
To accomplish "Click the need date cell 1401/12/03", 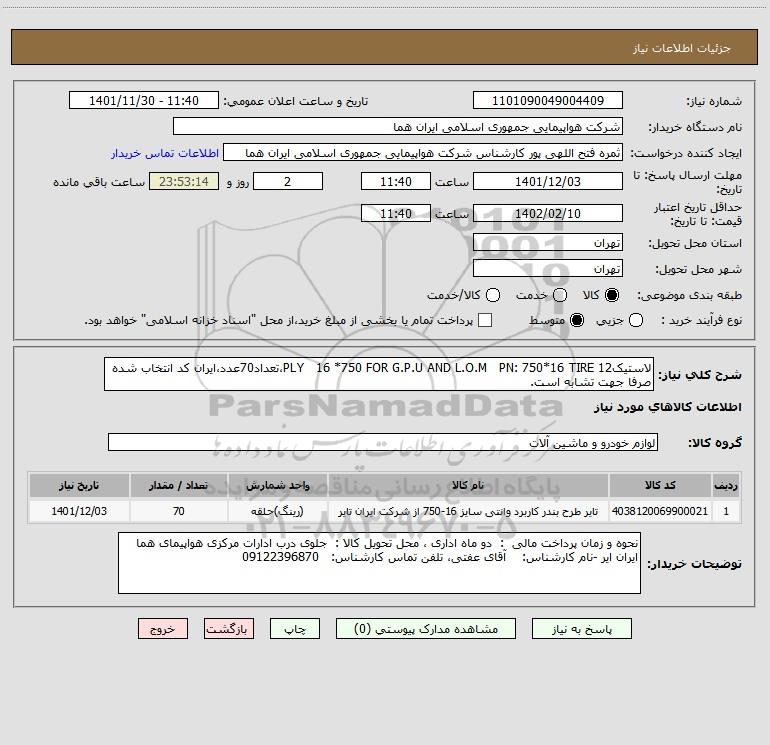I will 79,511.
